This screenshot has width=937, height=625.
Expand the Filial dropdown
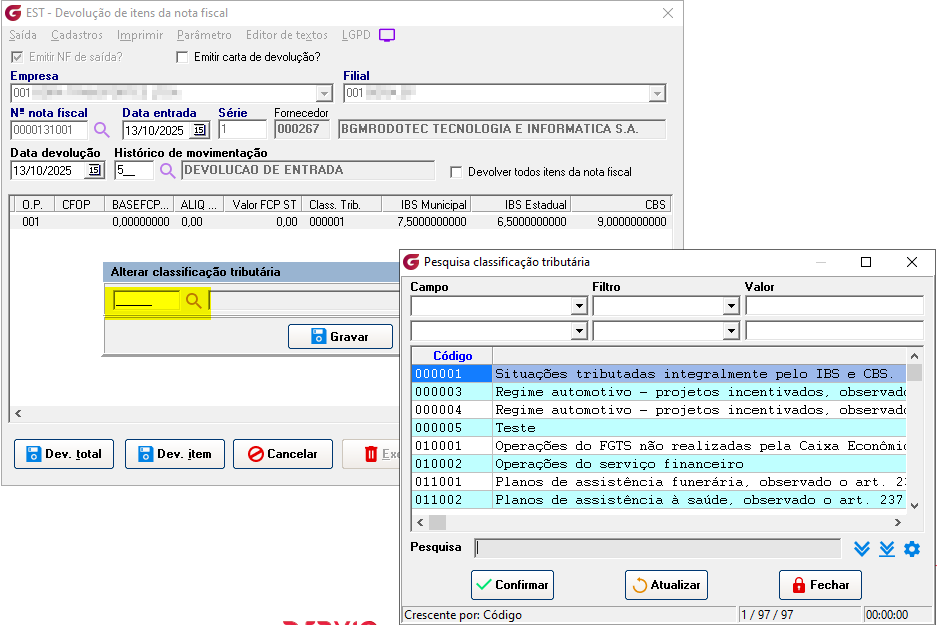(x=657, y=94)
